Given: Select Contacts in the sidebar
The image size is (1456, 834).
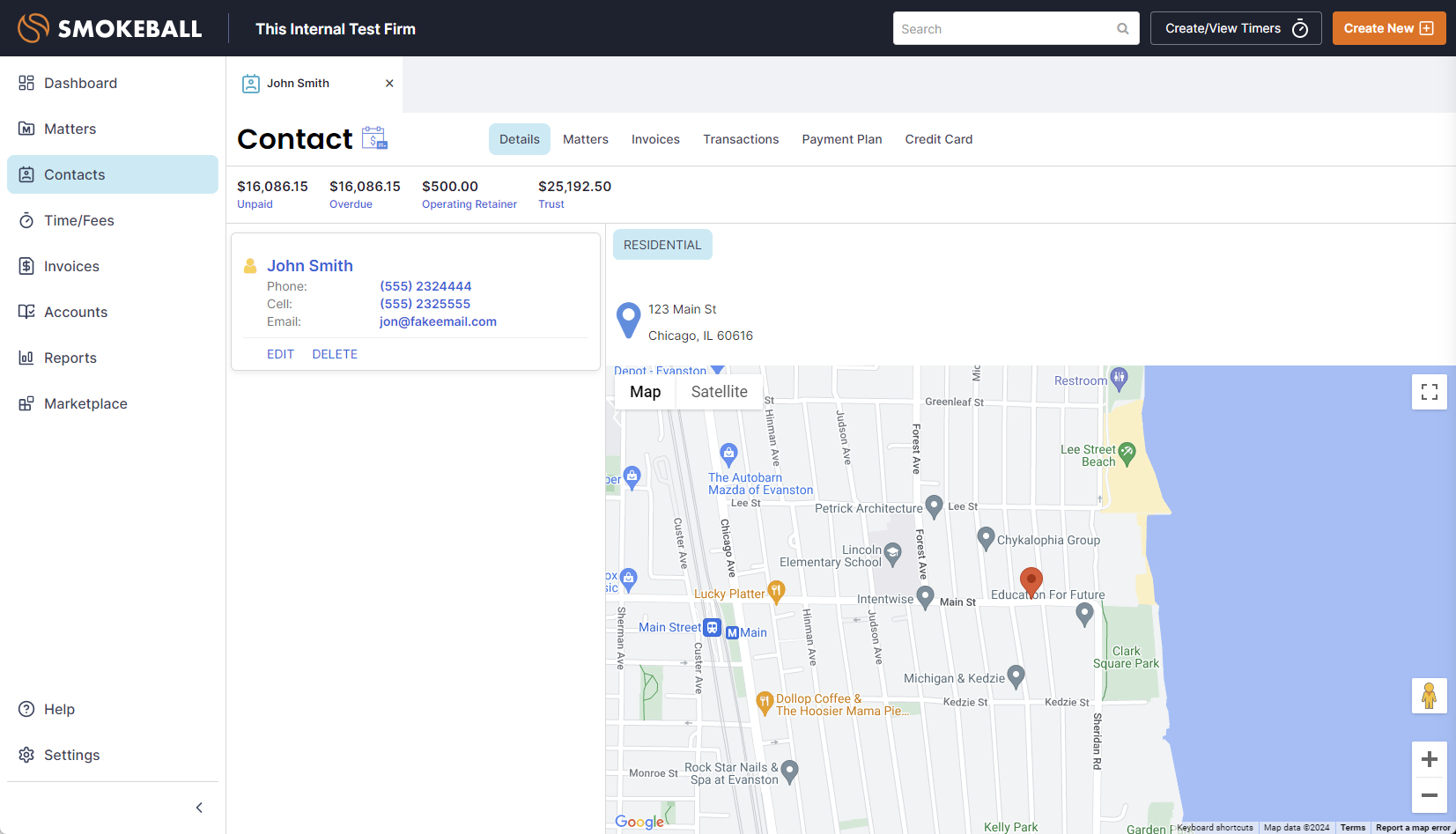Looking at the screenshot, I should [x=113, y=174].
